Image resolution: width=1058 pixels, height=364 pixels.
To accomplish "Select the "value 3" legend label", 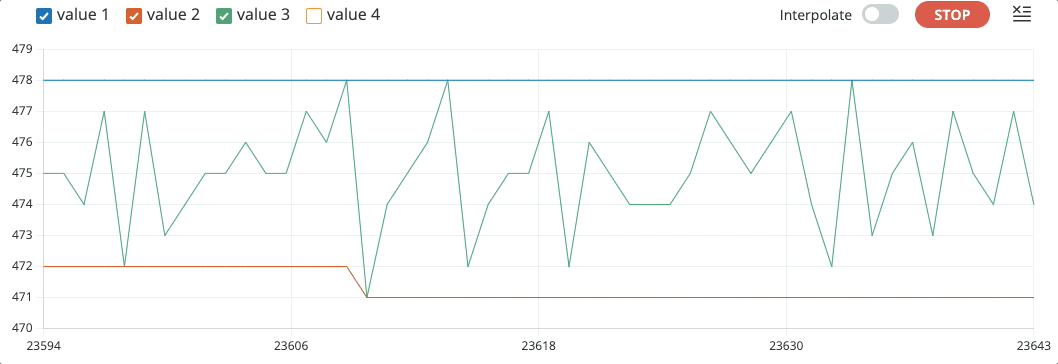I will (x=263, y=15).
